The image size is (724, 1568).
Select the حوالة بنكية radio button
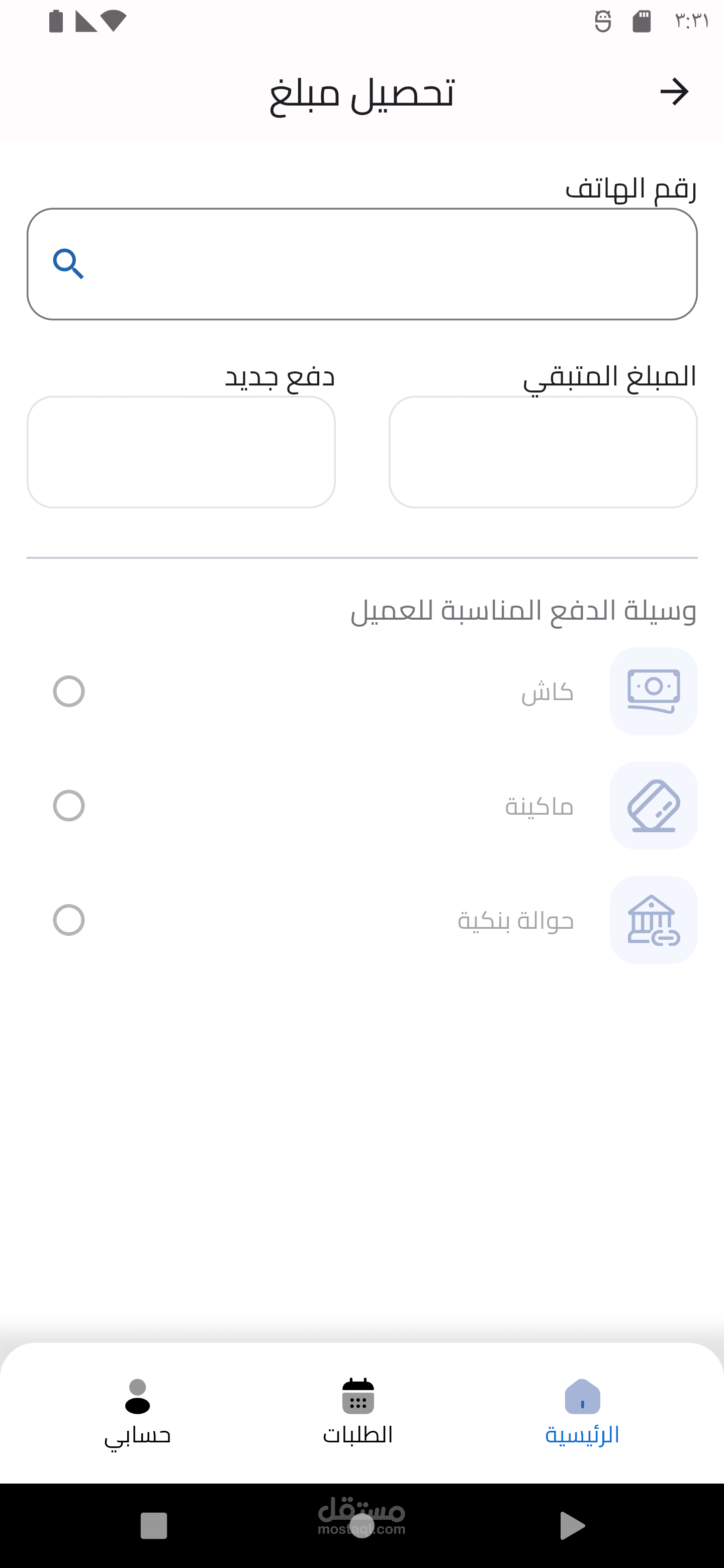click(69, 920)
